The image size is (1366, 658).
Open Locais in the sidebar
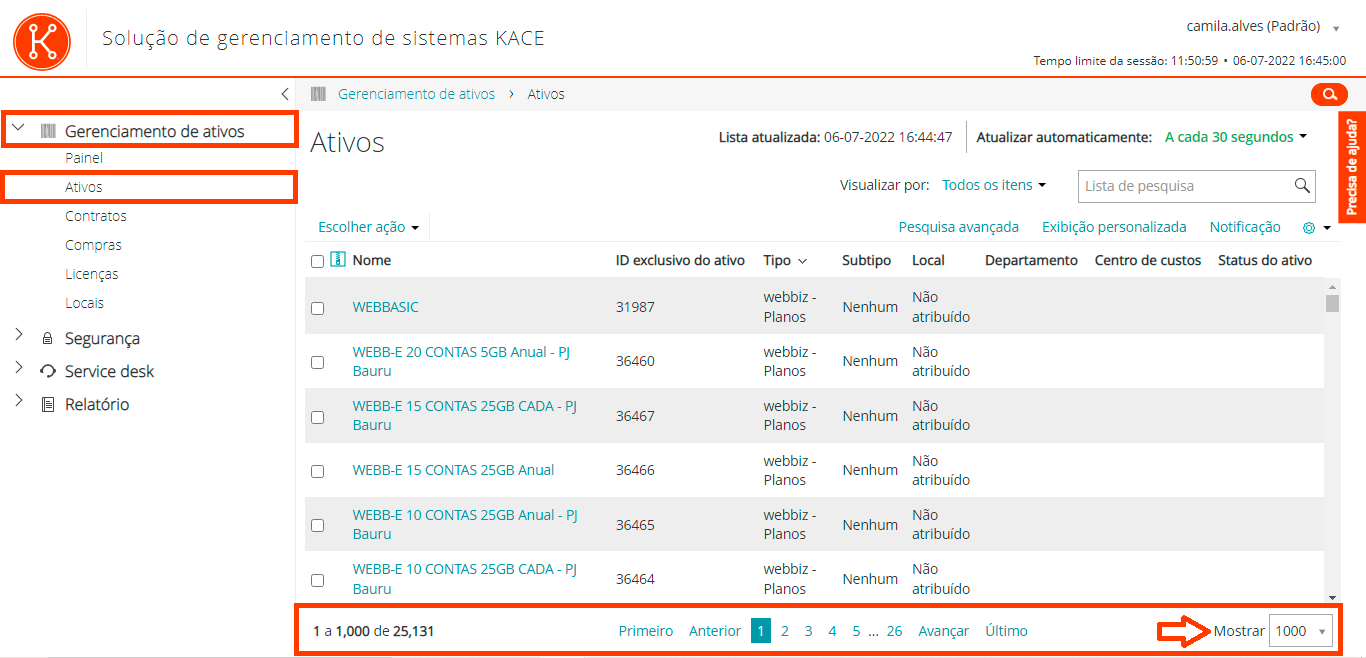[85, 303]
